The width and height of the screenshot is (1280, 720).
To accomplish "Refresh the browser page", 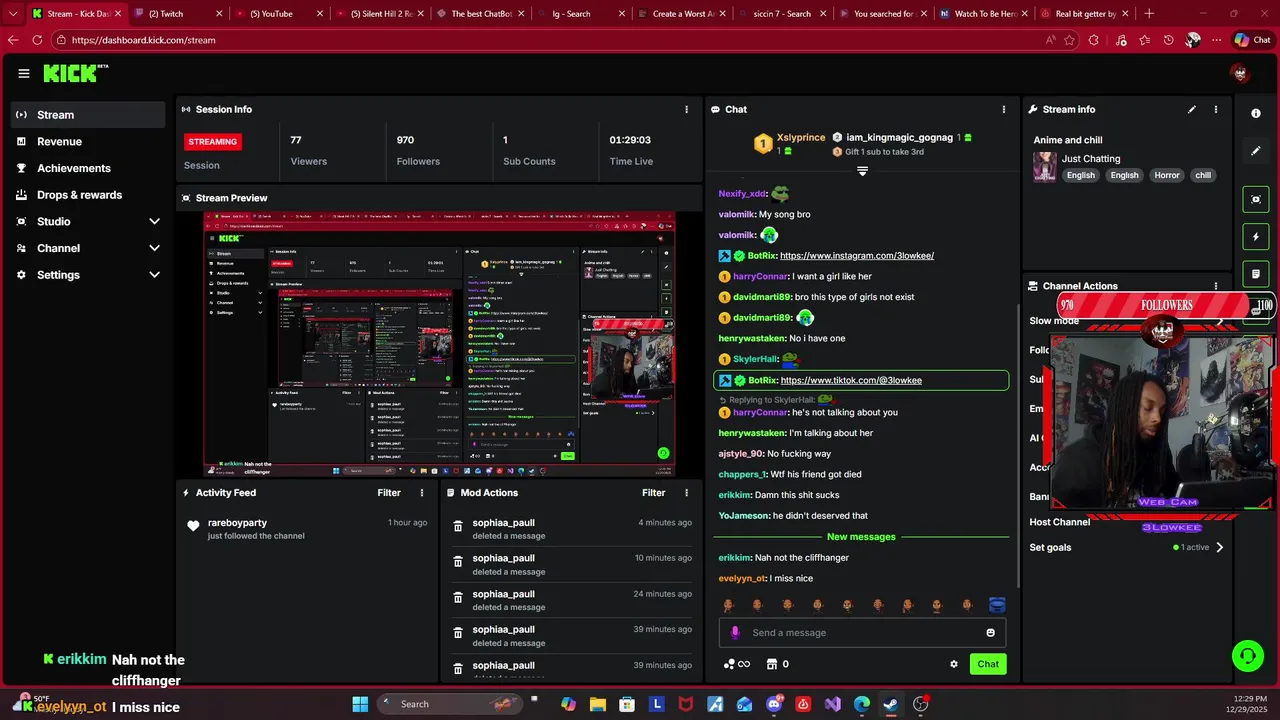I will (x=37, y=40).
